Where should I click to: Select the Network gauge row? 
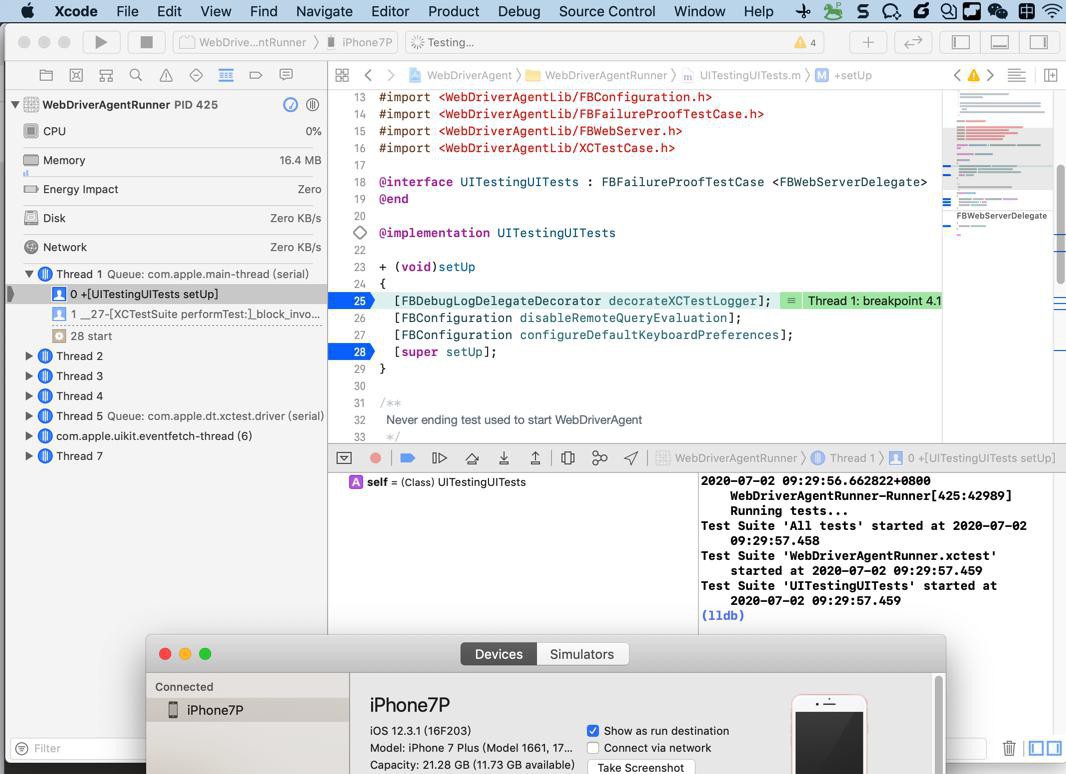tap(171, 247)
